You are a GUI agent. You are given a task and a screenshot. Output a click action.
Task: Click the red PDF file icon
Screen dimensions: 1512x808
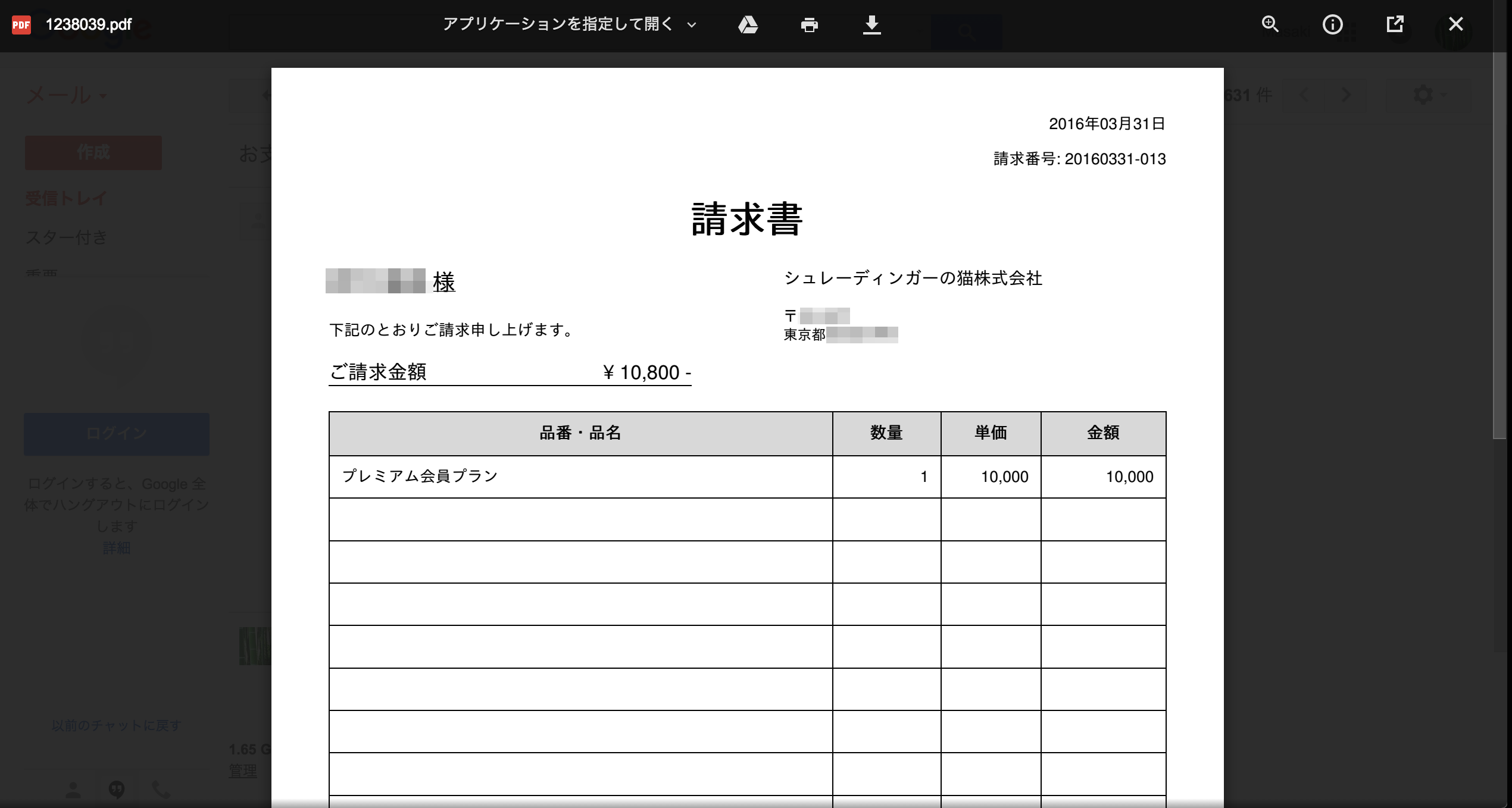click(x=20, y=24)
